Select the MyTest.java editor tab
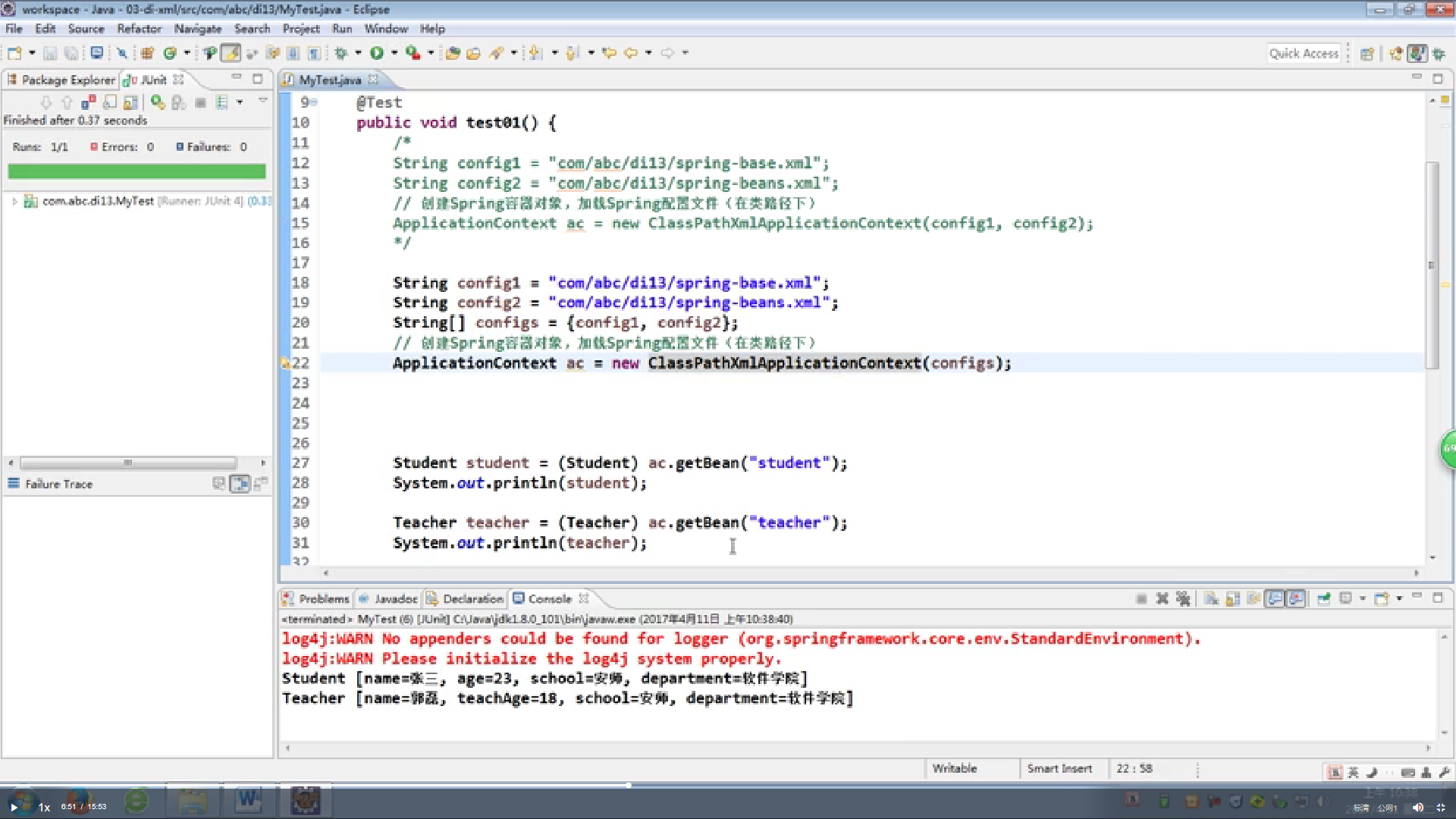 click(330, 80)
